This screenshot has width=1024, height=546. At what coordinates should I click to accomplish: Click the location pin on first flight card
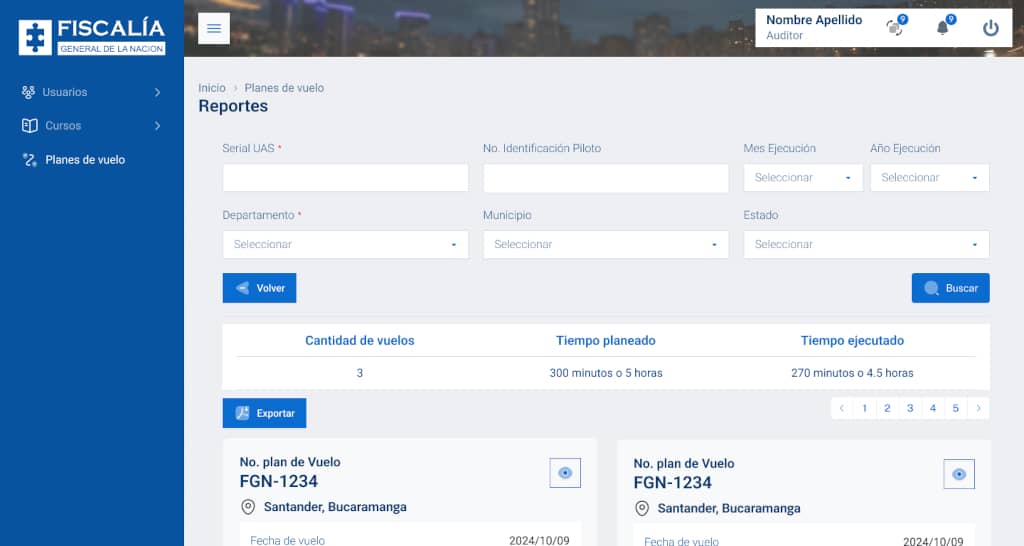(x=249, y=507)
